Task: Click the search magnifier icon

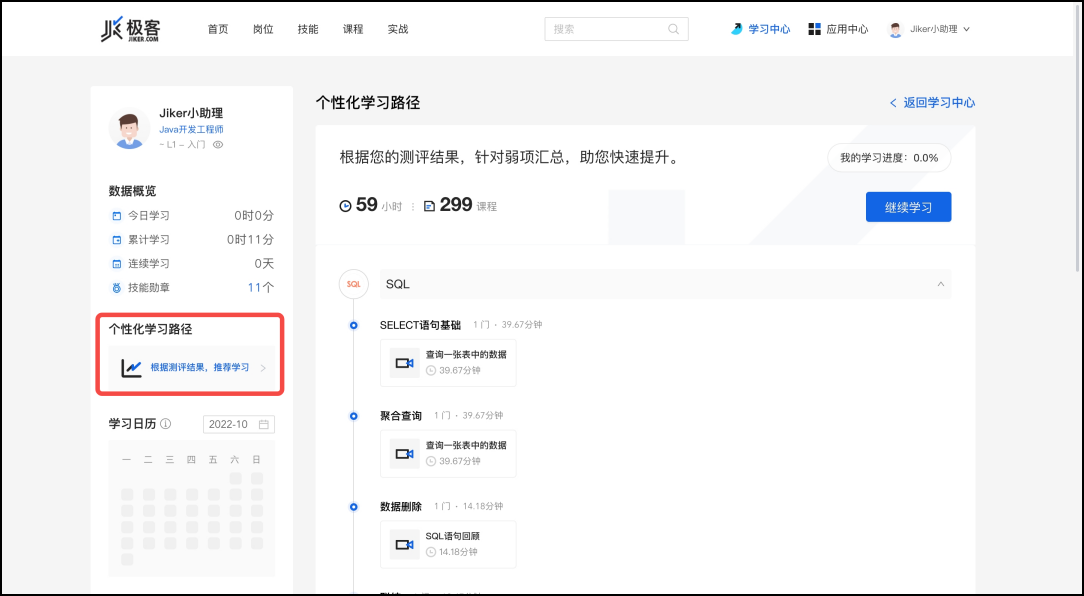Action: click(673, 29)
